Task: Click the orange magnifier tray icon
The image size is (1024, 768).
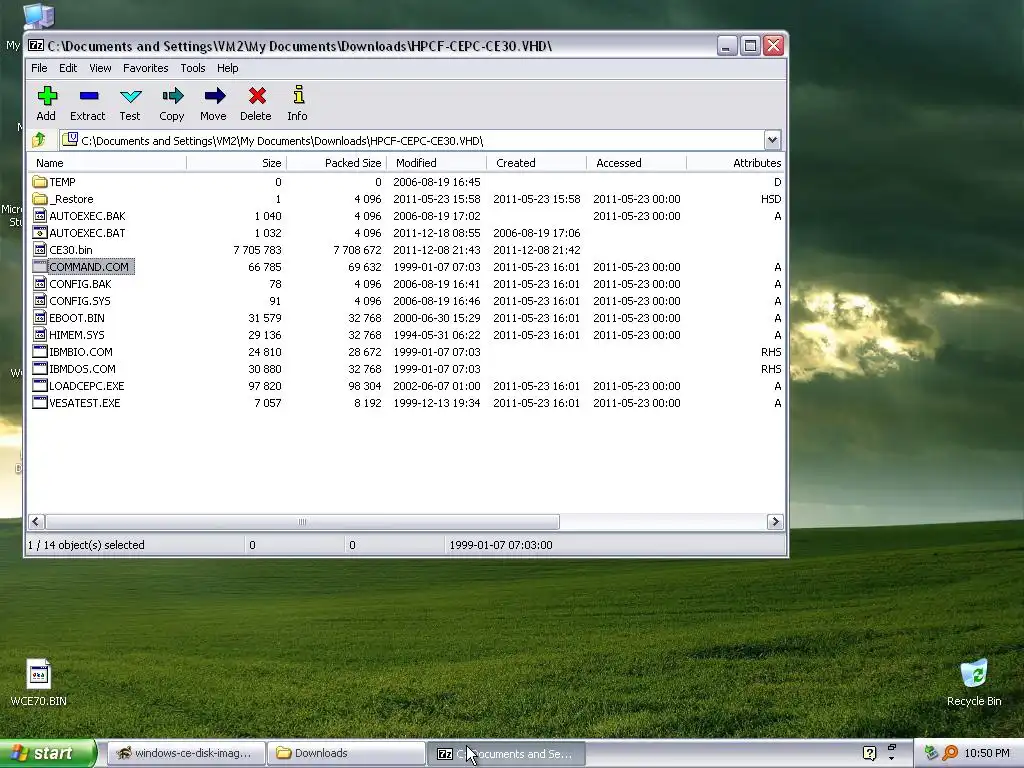Action: [950, 753]
